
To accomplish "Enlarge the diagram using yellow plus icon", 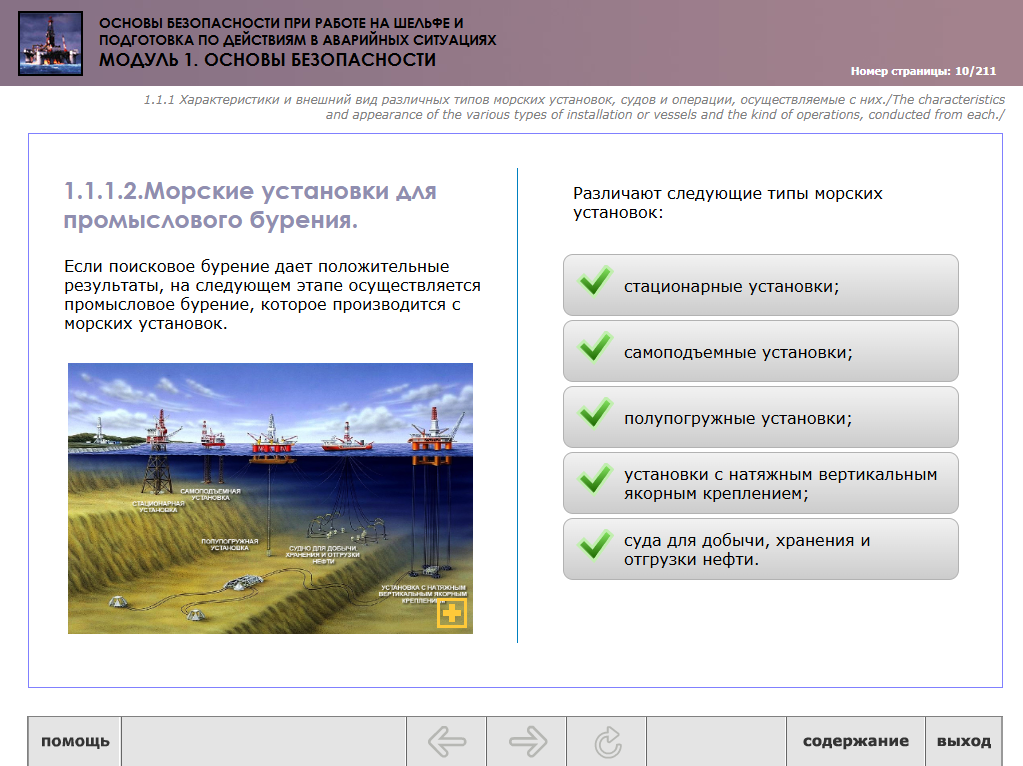I will pos(452,613).
